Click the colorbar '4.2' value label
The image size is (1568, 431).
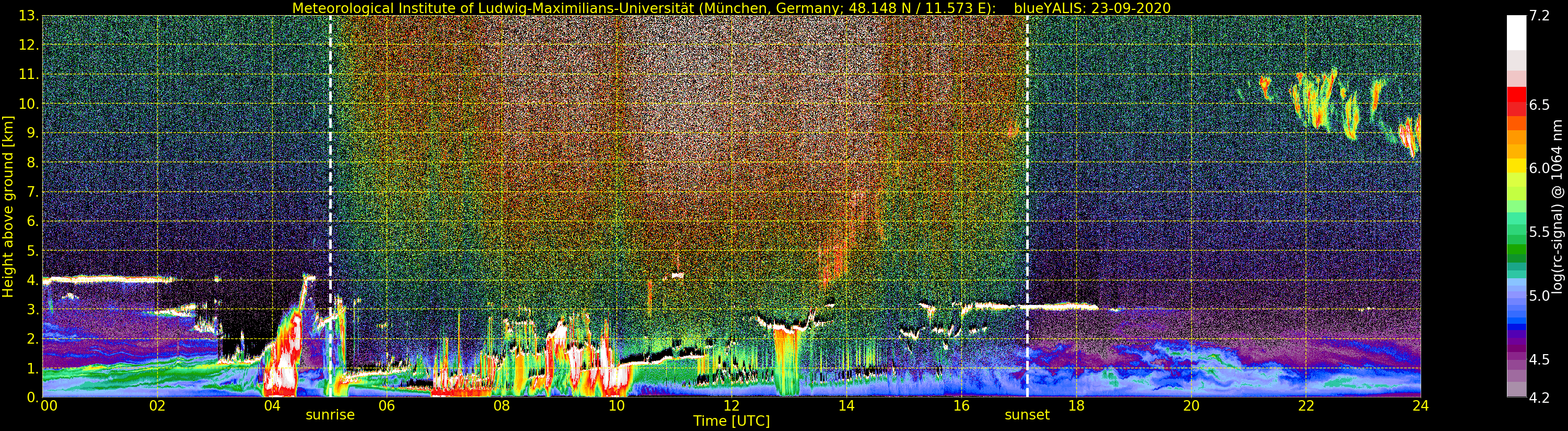coord(1539,398)
